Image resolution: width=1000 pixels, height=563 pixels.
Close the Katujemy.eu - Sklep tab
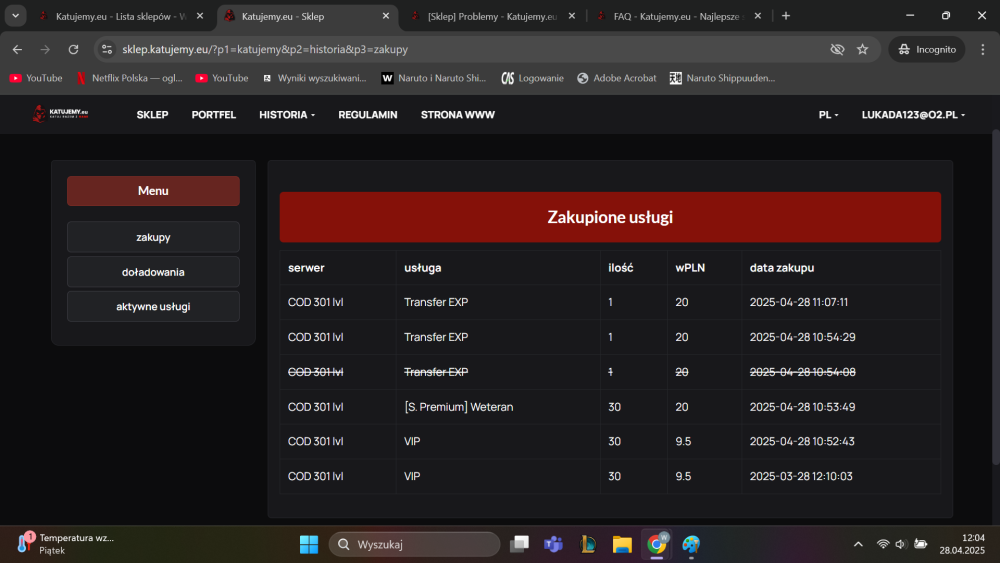point(386,16)
